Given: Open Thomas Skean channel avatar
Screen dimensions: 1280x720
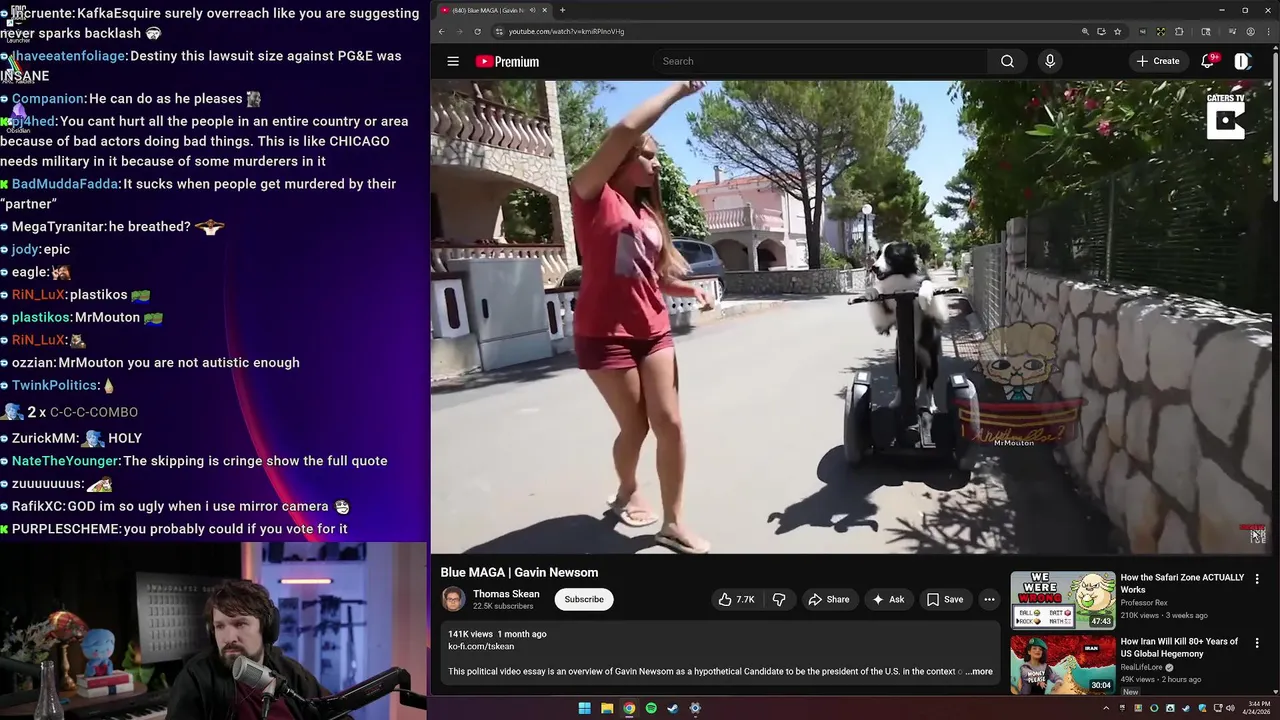Looking at the screenshot, I should click(x=453, y=599).
